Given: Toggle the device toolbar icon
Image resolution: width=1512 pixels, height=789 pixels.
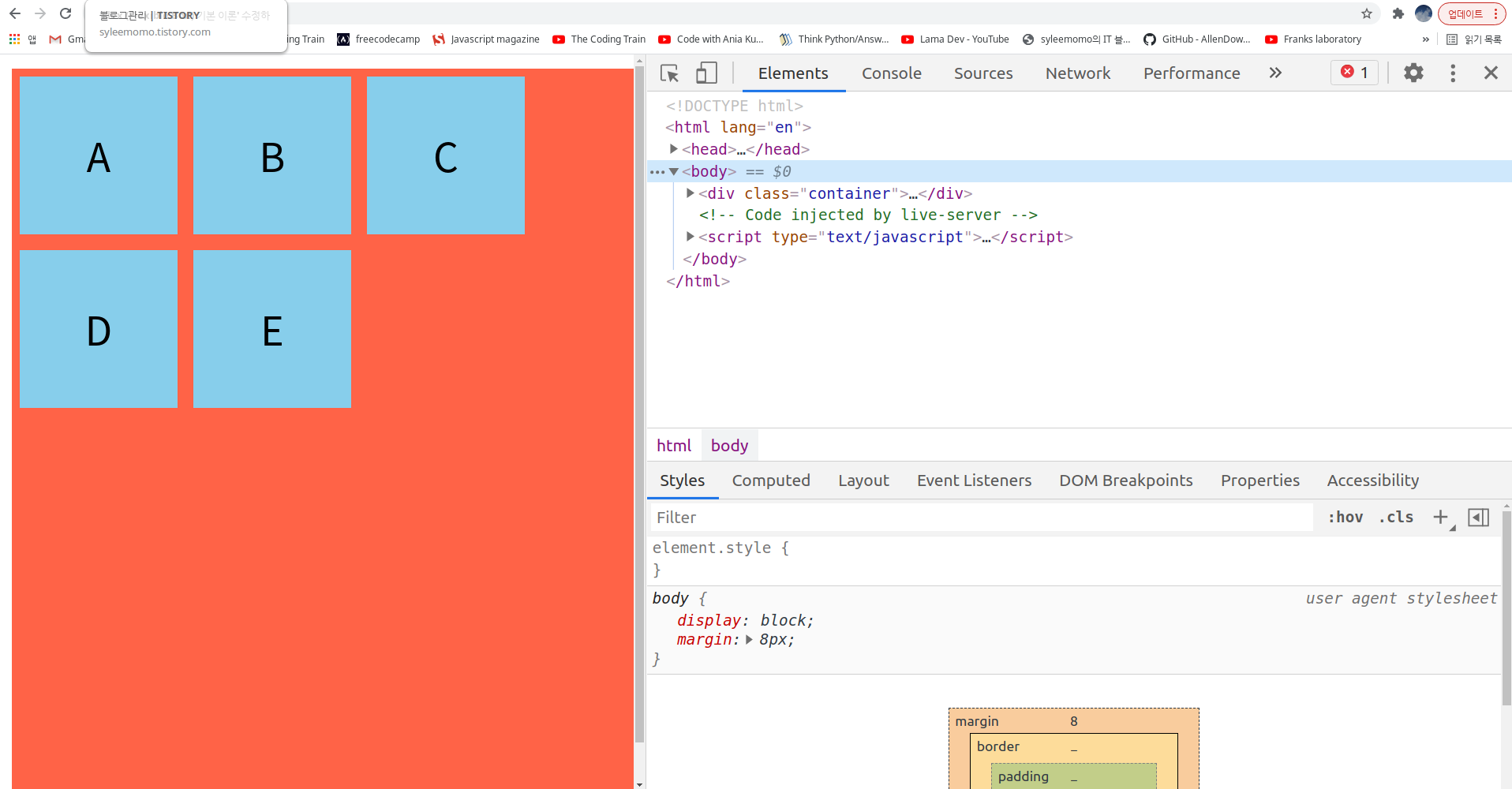Looking at the screenshot, I should coord(706,73).
